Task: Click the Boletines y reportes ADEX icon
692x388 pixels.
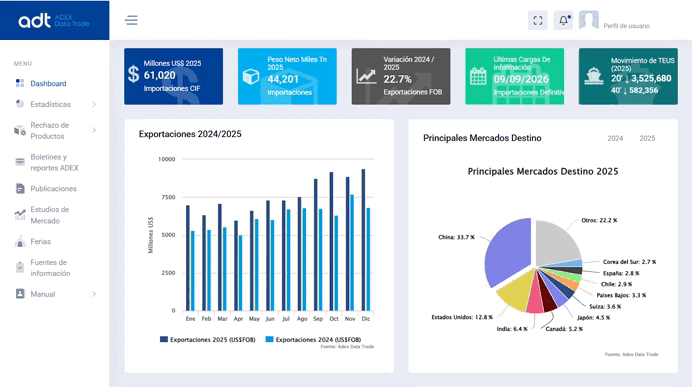Action: 20,162
